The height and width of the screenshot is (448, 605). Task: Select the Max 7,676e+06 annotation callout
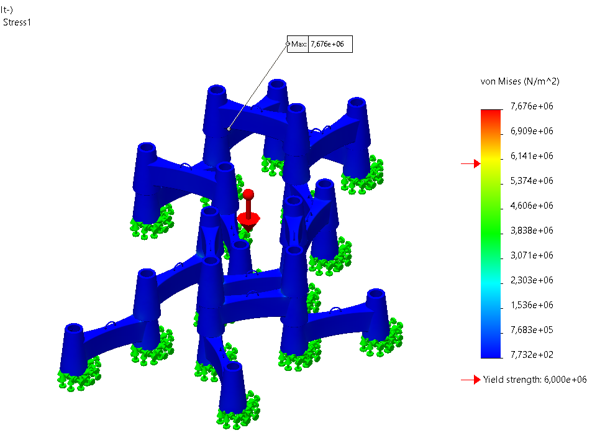click(x=320, y=44)
